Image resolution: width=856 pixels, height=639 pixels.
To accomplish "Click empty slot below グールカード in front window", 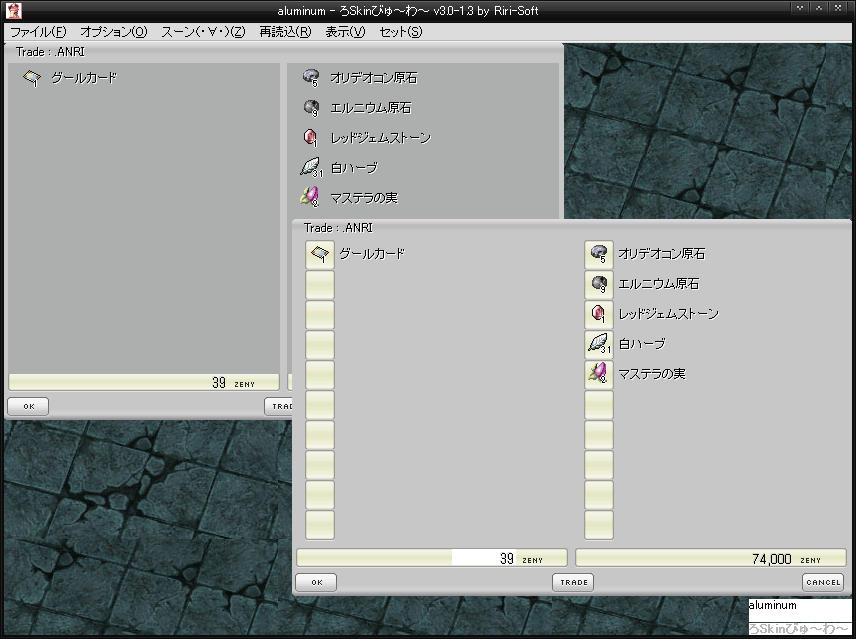I will coord(320,284).
